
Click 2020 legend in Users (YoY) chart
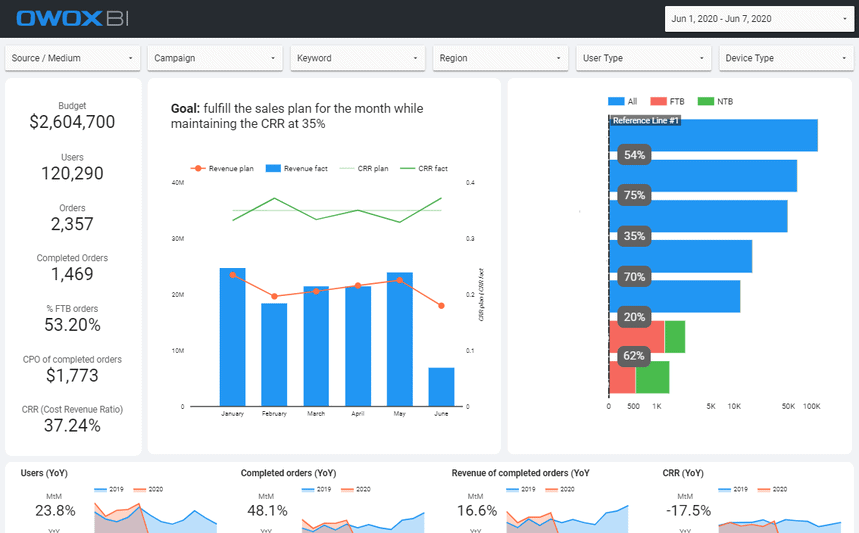(148, 489)
